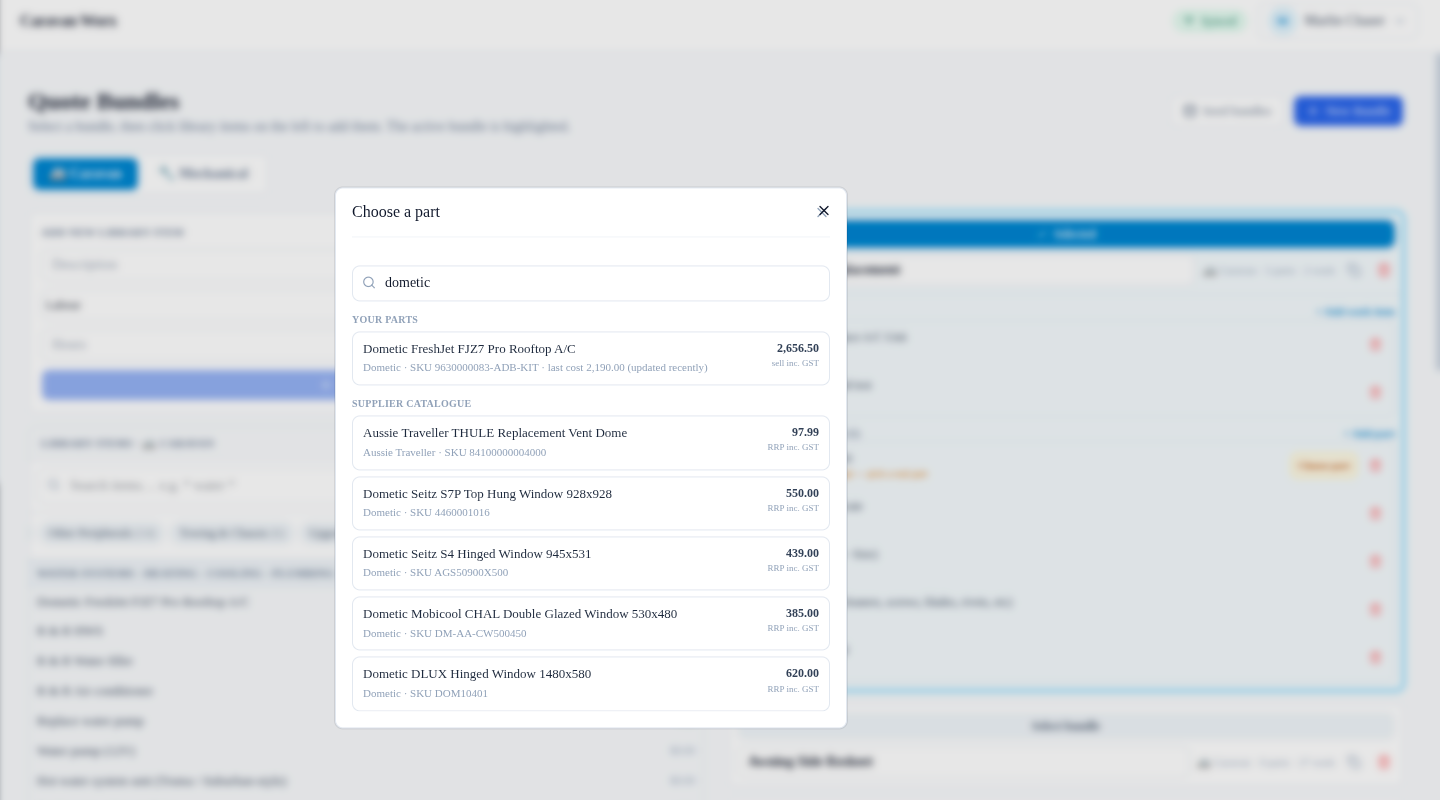Switch to the Caravan tab behind the dialog

coord(85,174)
